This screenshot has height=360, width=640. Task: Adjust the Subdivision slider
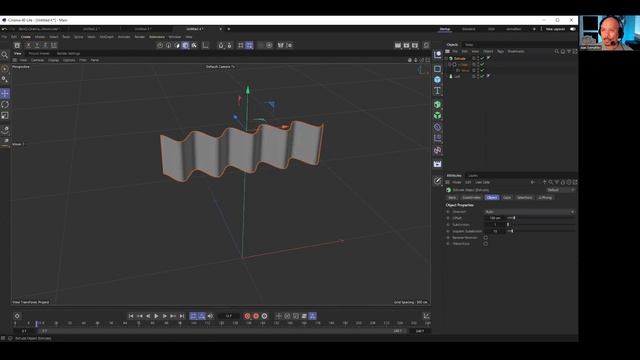[541, 224]
